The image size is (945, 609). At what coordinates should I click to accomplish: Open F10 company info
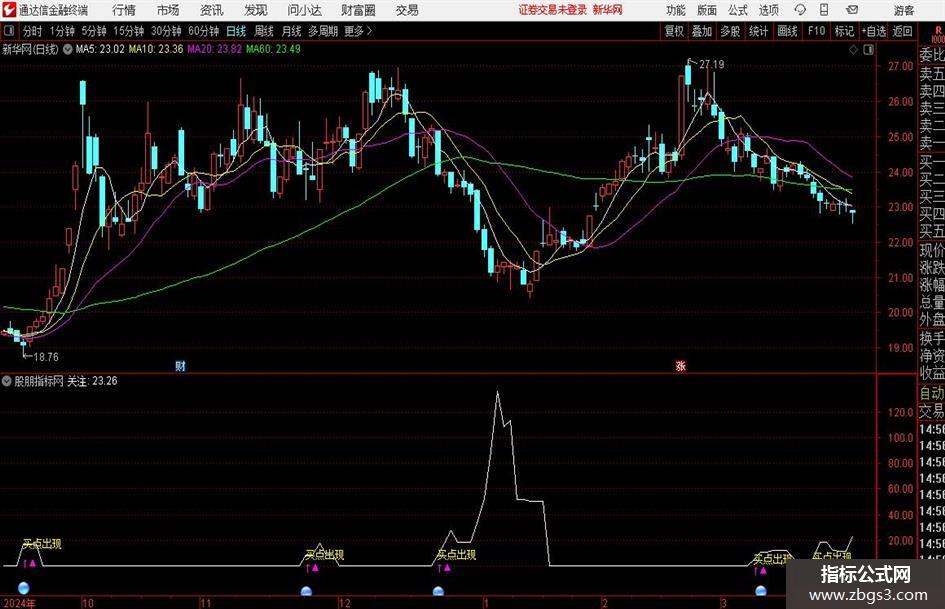[x=817, y=31]
